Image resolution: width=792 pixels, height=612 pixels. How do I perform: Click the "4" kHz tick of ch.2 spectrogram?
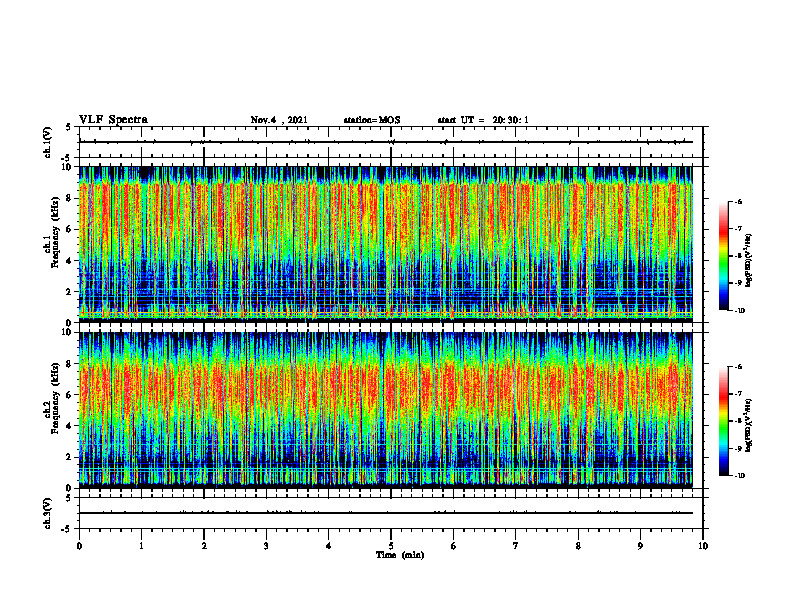pos(70,426)
